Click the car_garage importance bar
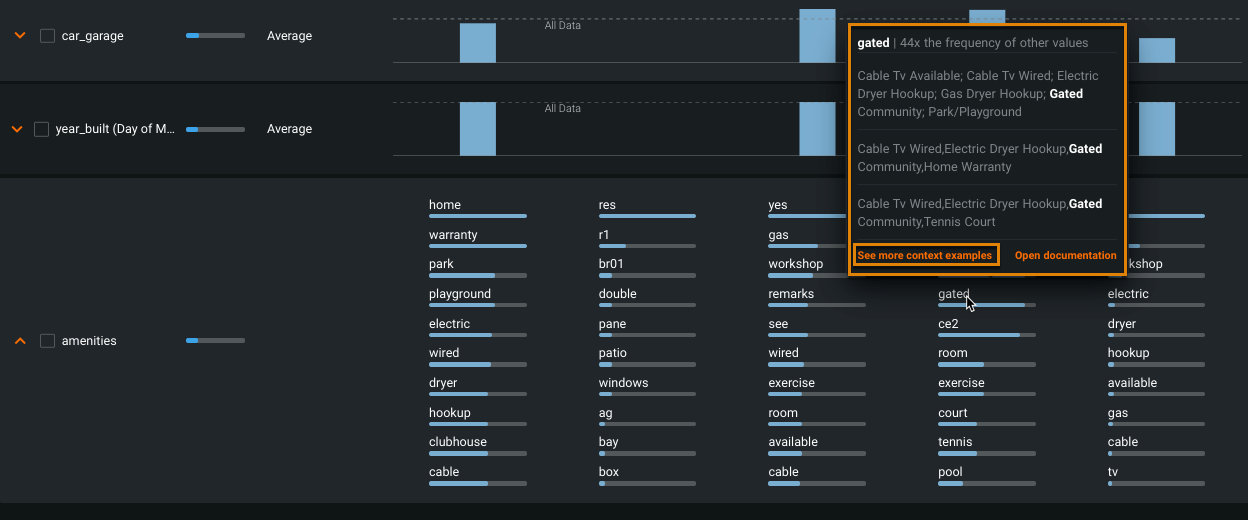The width and height of the screenshot is (1248, 520). (x=215, y=36)
